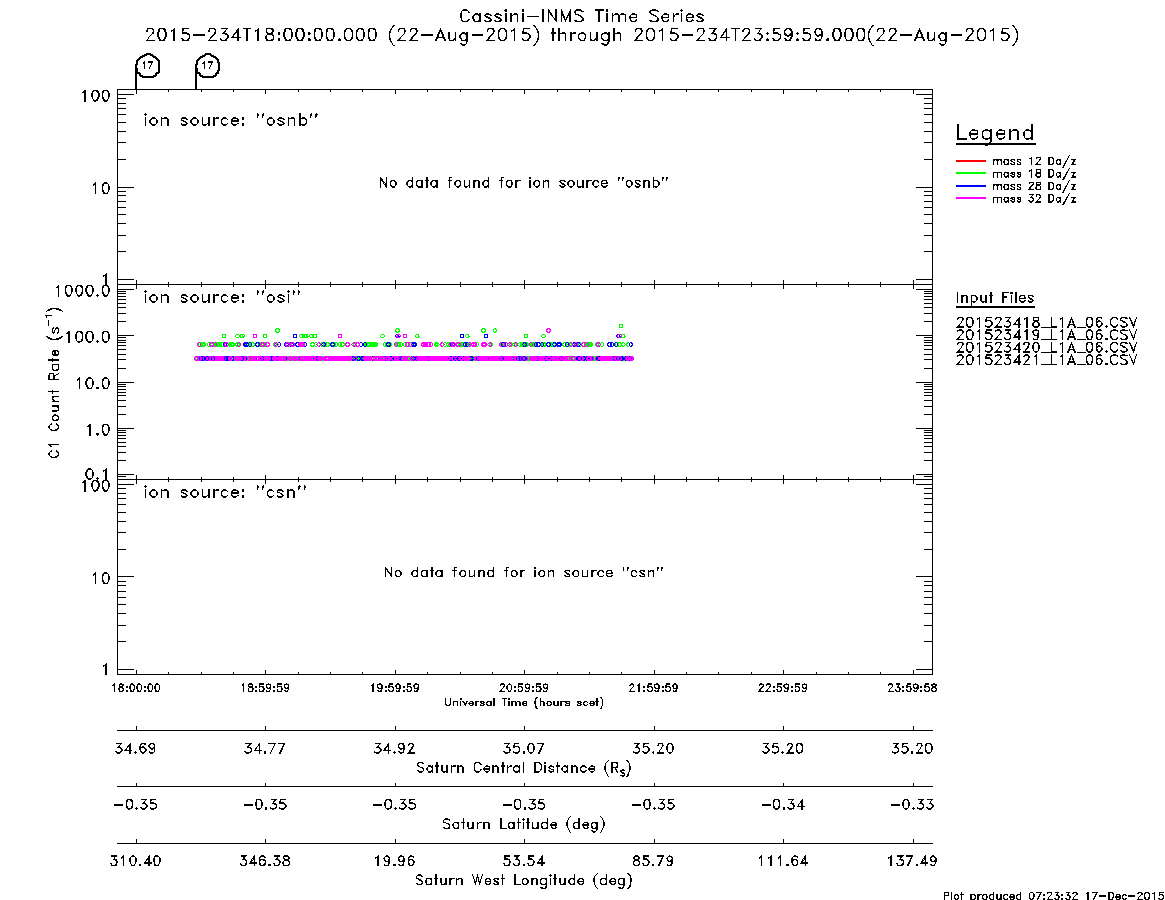Click the ion source "csn" panel label
The image size is (1165, 900).
coord(225,492)
